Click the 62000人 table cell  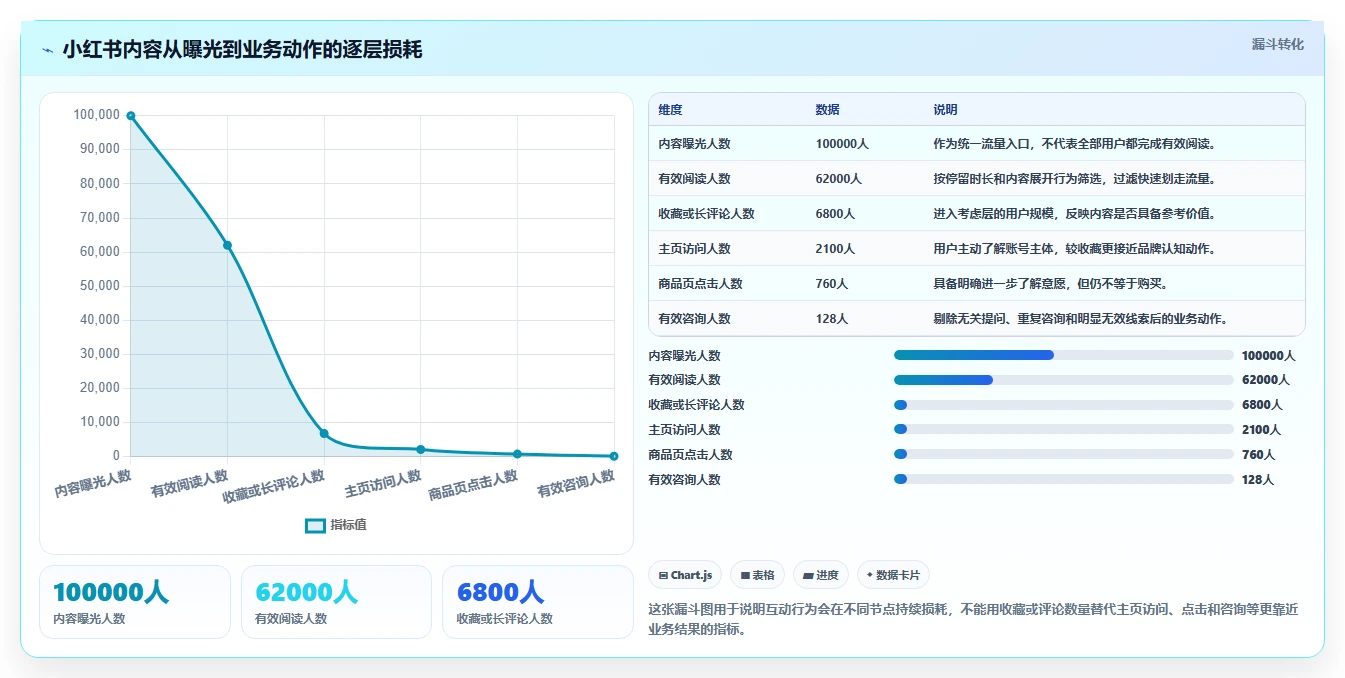[x=839, y=179]
